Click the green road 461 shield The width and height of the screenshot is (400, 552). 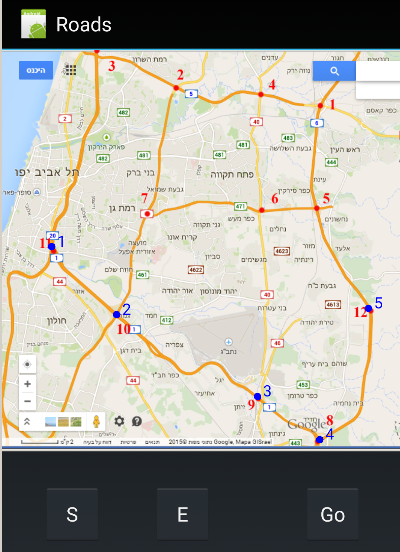click(x=142, y=274)
